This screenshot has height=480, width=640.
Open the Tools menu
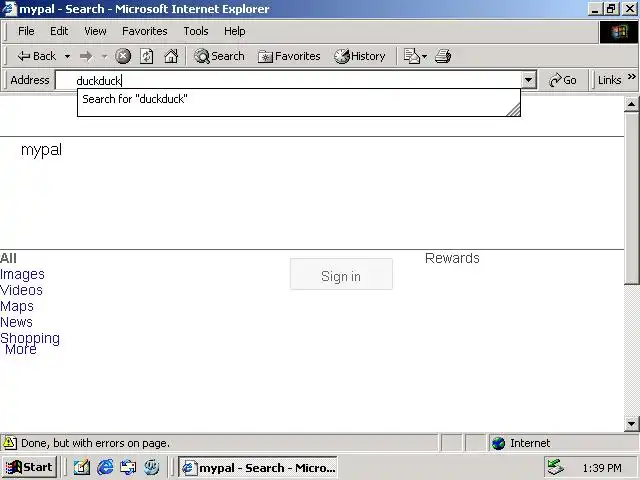[x=196, y=31]
